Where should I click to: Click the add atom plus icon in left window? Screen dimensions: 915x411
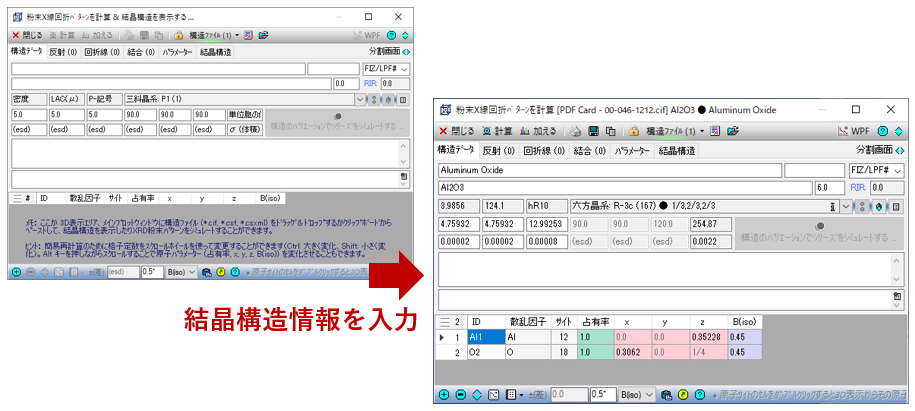(16, 272)
